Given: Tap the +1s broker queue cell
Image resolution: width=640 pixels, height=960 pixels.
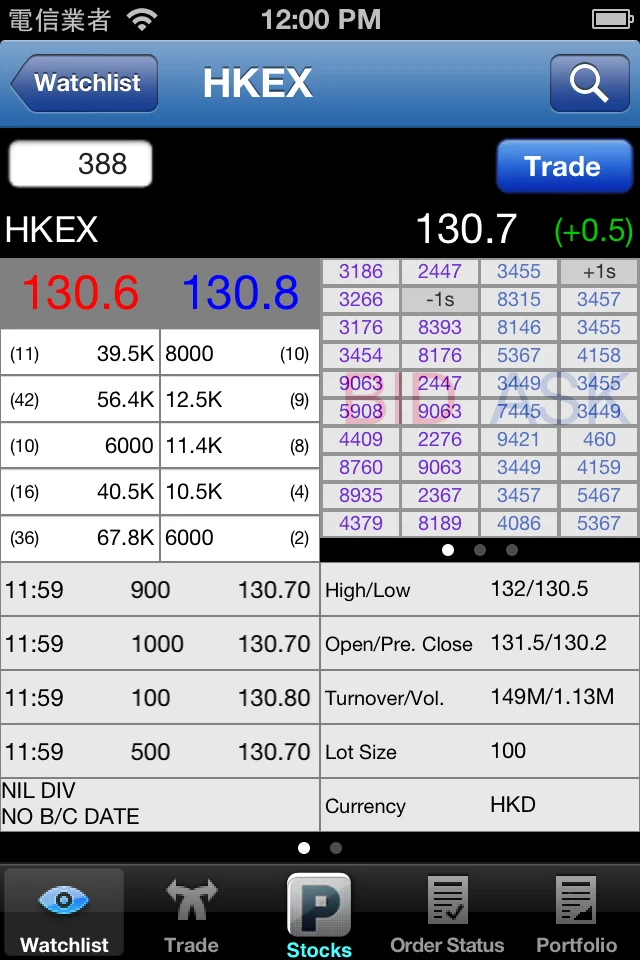Looking at the screenshot, I should click(x=599, y=271).
